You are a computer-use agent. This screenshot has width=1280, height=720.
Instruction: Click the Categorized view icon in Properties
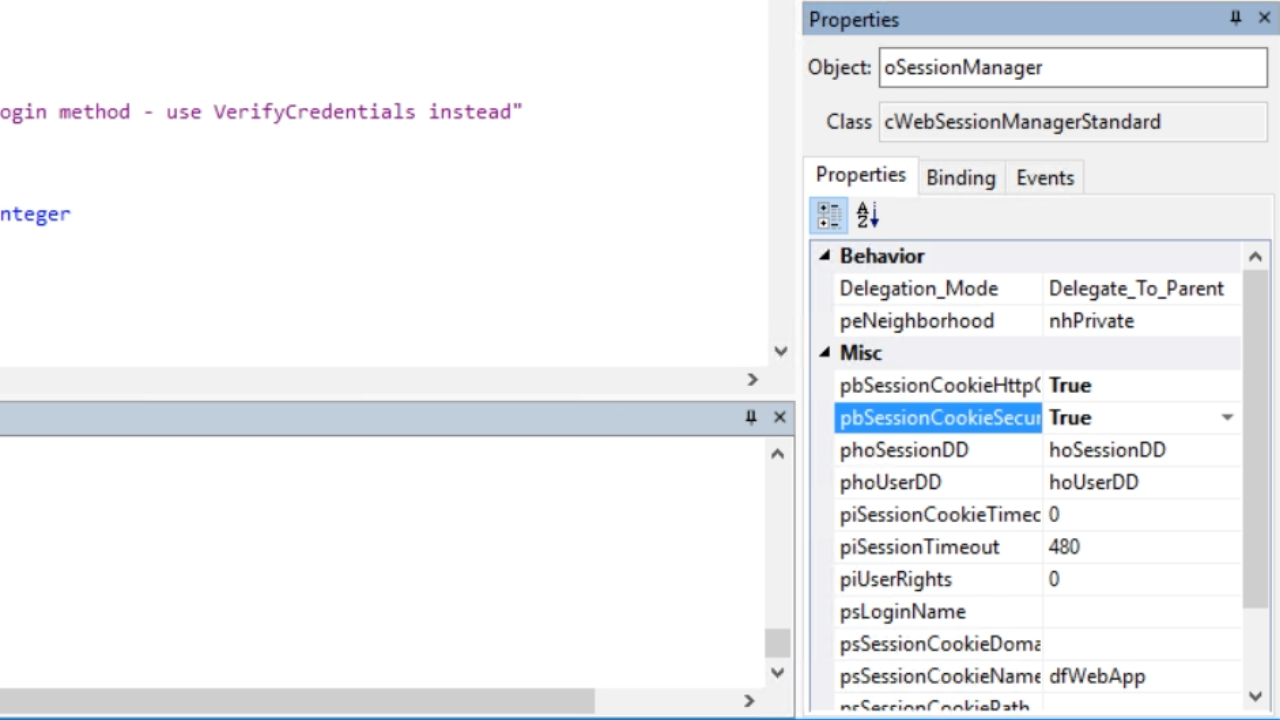[829, 215]
